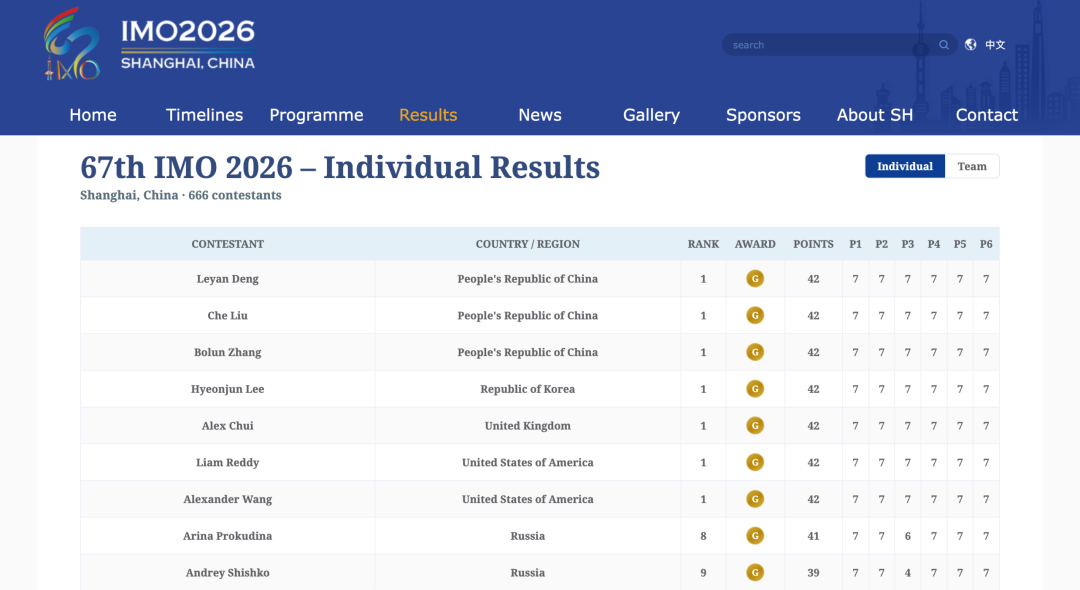
Task: Open the Home menu item
Action: pyautogui.click(x=93, y=115)
